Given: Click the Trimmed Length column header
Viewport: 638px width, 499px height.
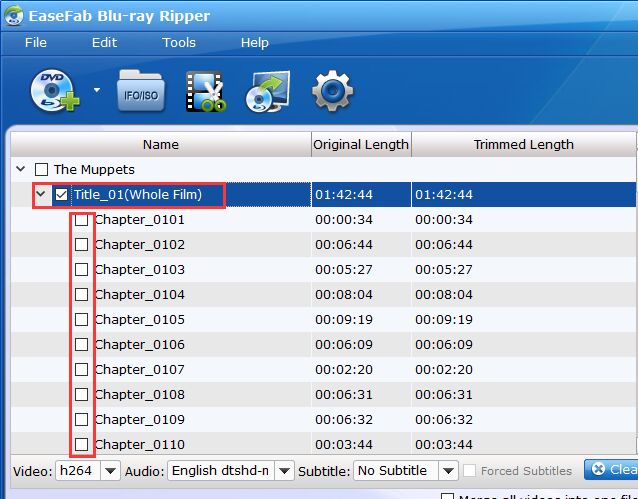Looking at the screenshot, I should 524,144.
